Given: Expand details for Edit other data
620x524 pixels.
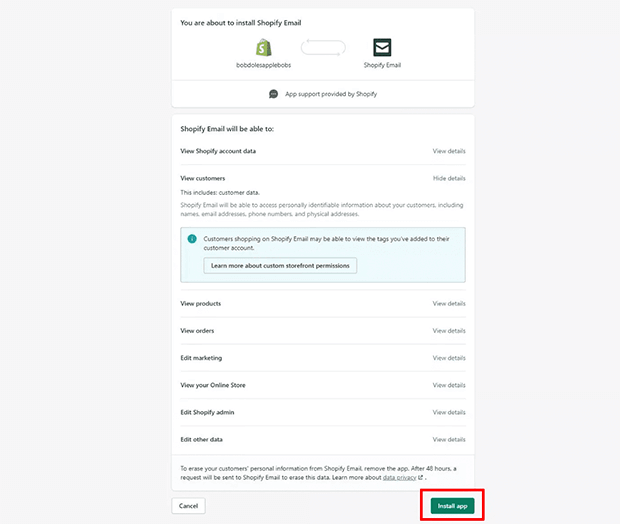Looking at the screenshot, I should pos(449,440).
